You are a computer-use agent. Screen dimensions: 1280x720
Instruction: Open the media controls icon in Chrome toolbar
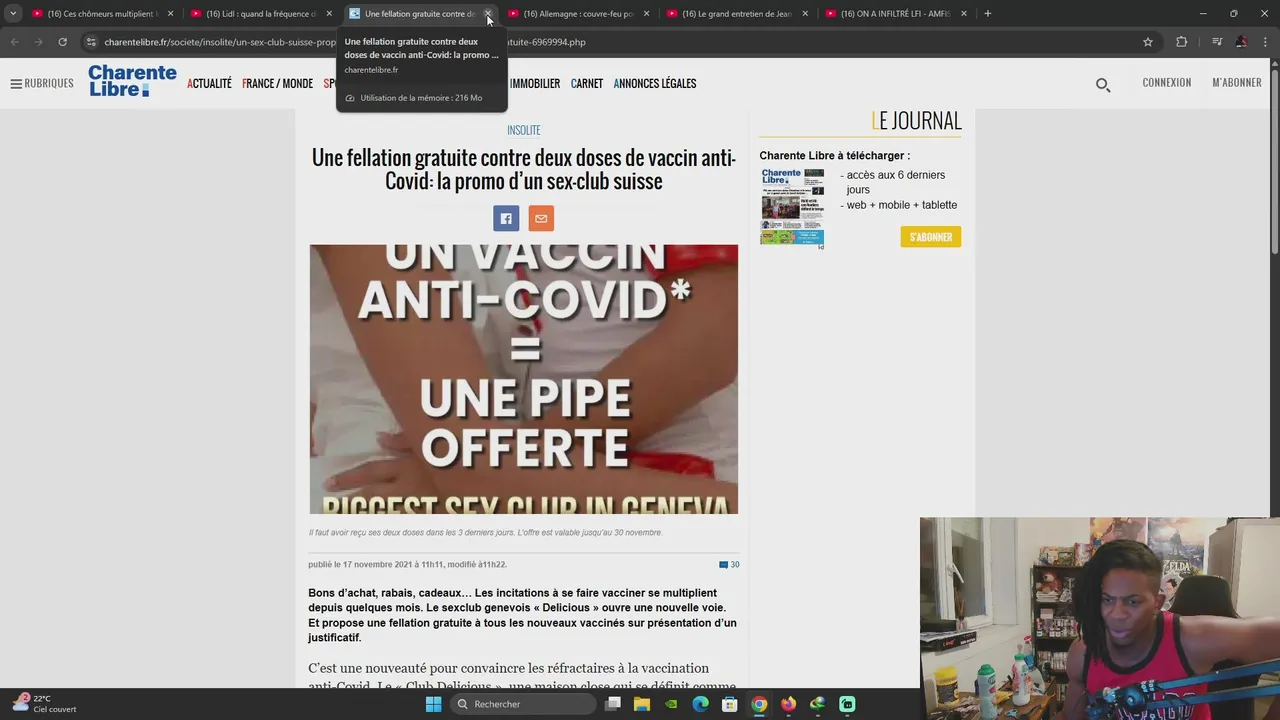pos(1217,42)
